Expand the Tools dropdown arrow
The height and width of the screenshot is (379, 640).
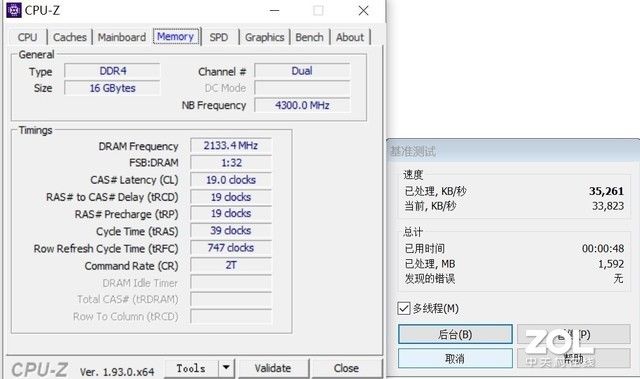226,368
